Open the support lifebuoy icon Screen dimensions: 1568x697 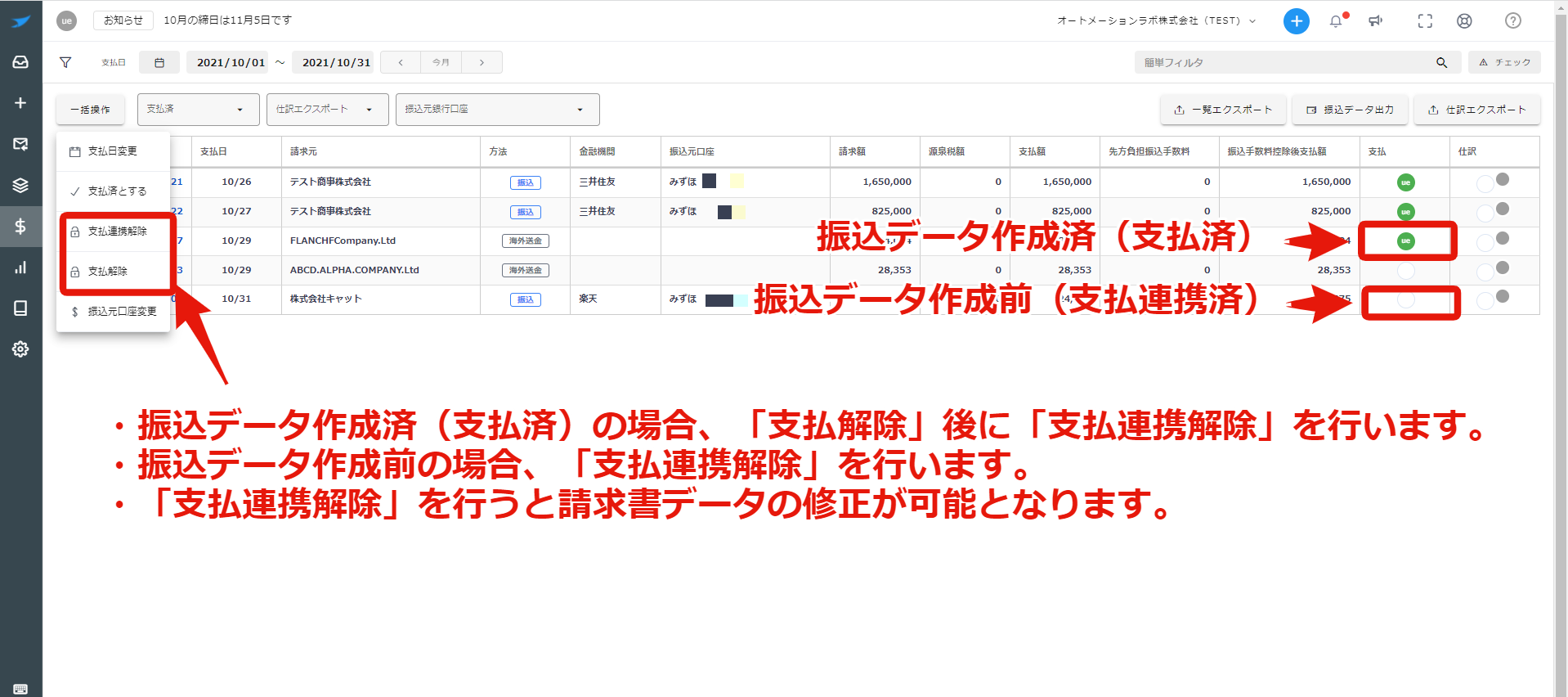point(1464,21)
